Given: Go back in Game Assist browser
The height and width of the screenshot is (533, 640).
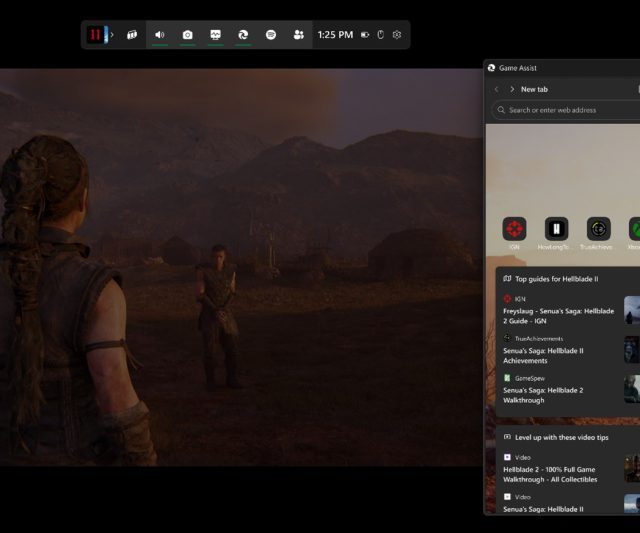Looking at the screenshot, I should pos(496,89).
